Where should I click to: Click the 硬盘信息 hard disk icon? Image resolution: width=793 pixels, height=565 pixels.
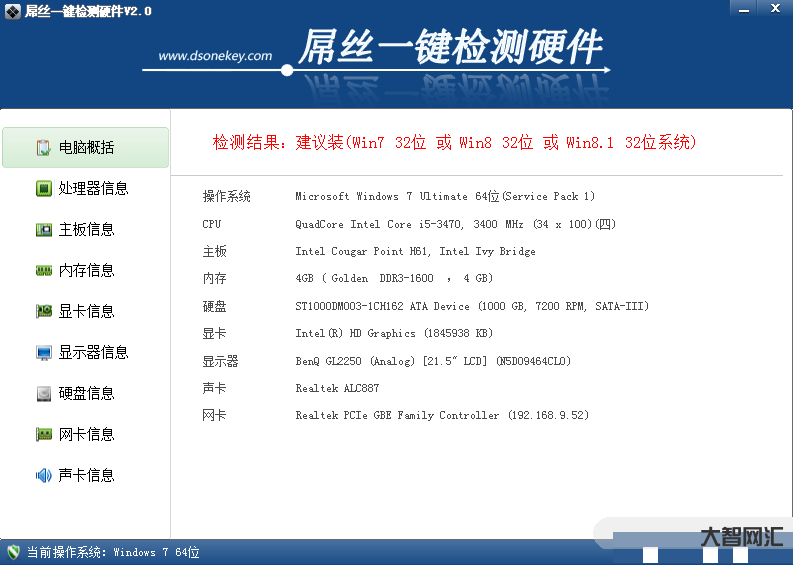tap(44, 394)
